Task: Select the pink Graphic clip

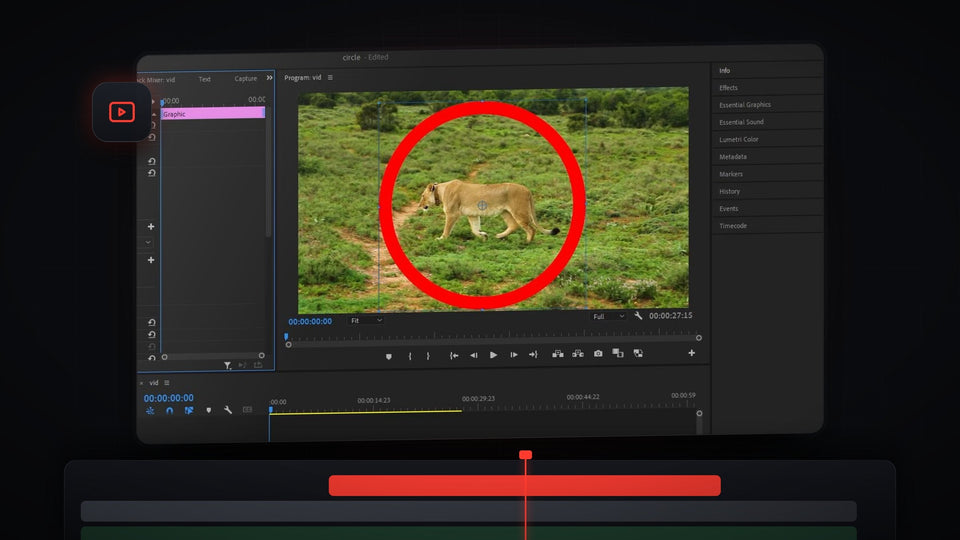Action: (212, 113)
